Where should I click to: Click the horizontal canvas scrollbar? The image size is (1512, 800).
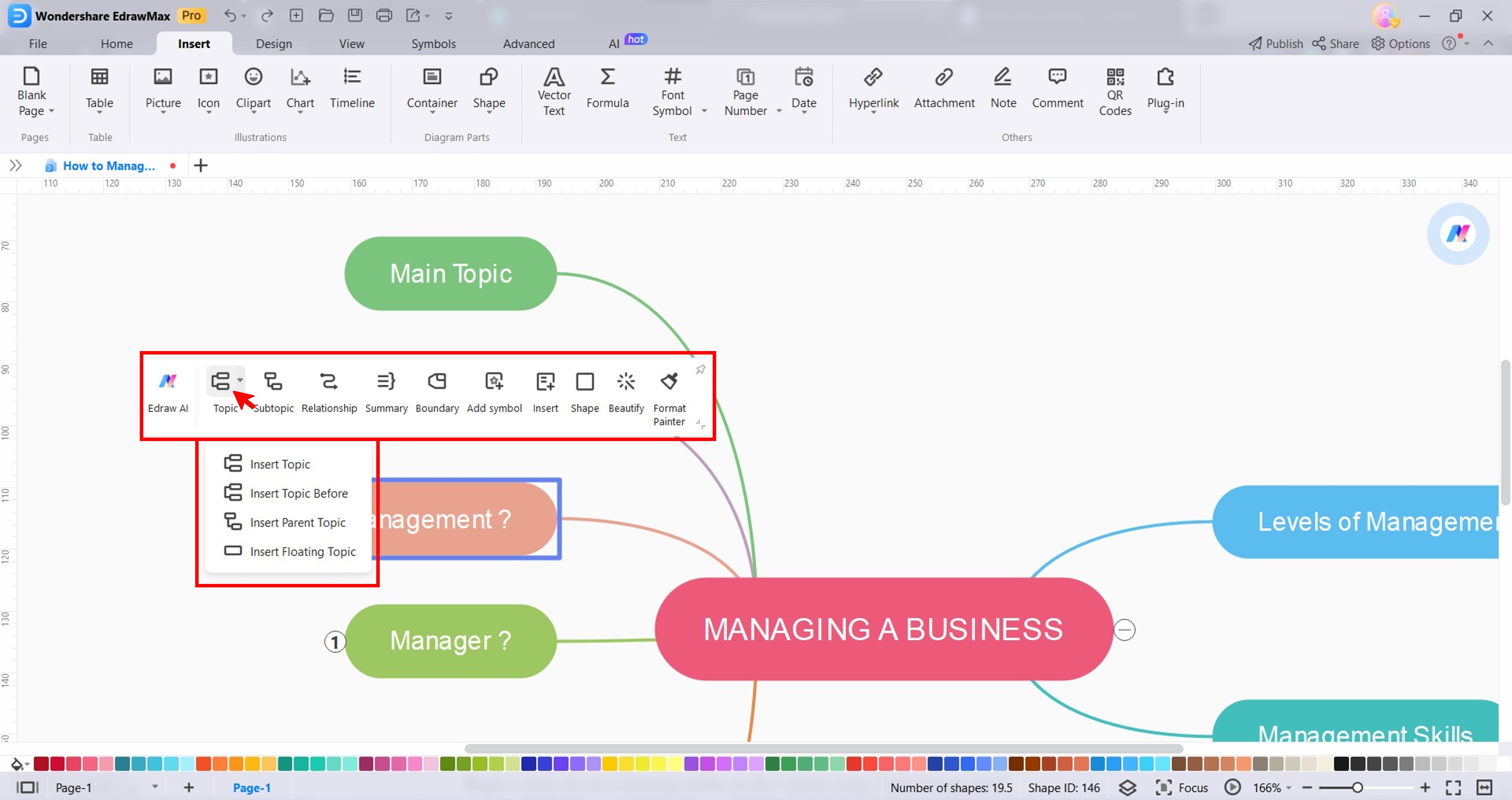823,748
